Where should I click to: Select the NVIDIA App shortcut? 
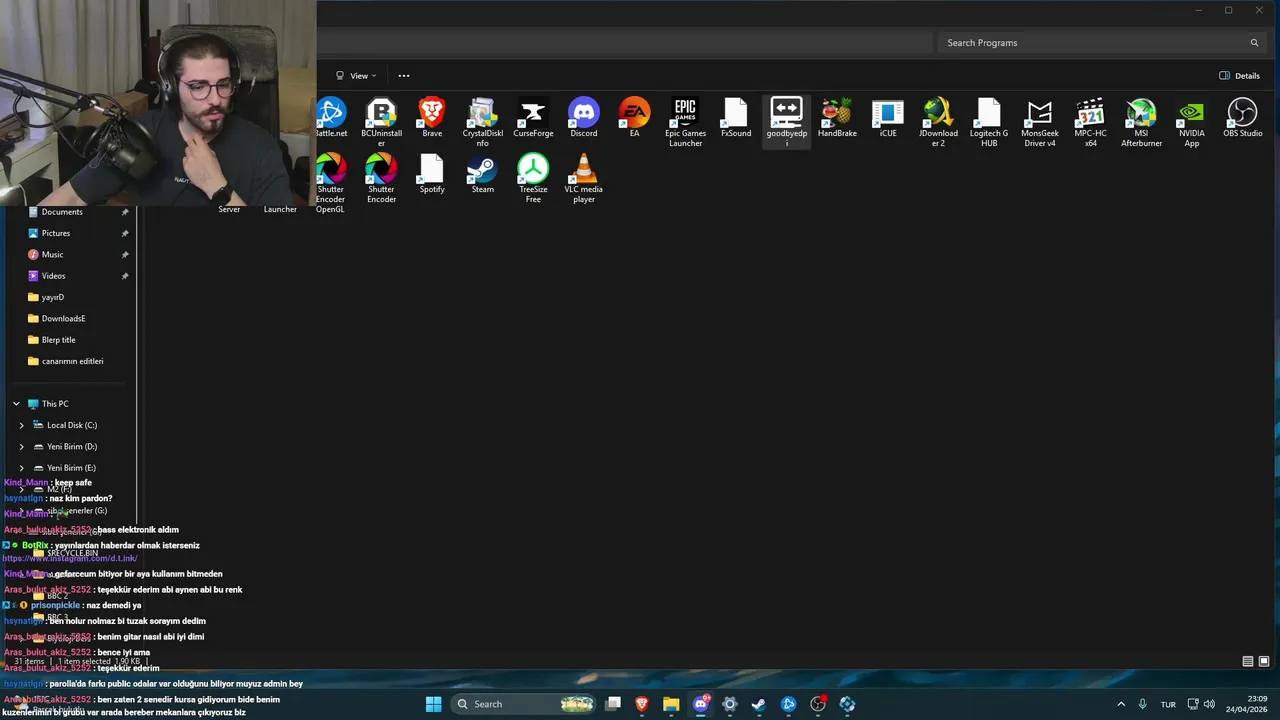(x=1192, y=122)
